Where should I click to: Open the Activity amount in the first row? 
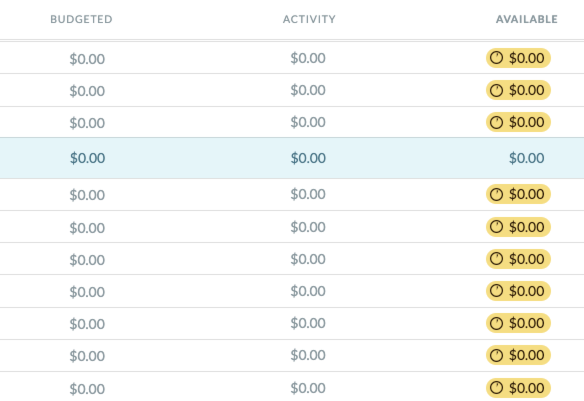click(308, 58)
